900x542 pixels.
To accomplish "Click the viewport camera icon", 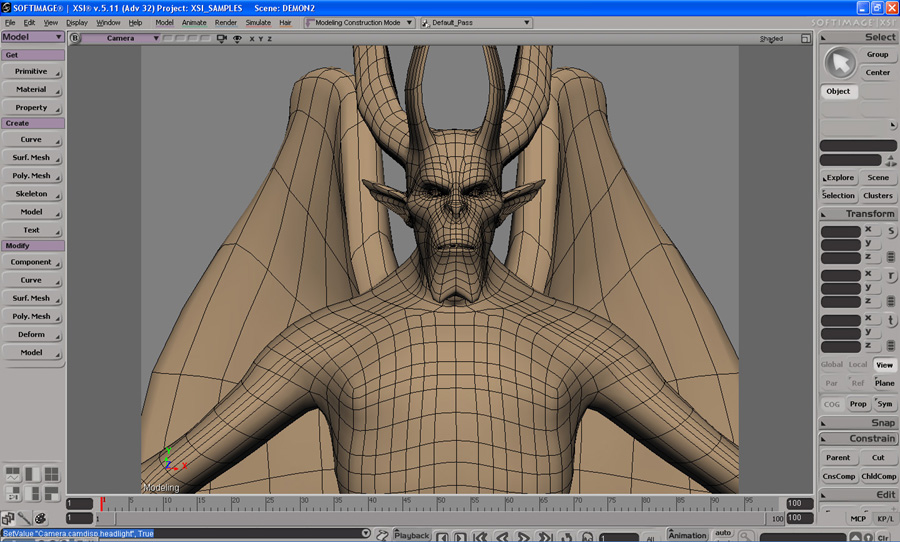I will [x=222, y=38].
